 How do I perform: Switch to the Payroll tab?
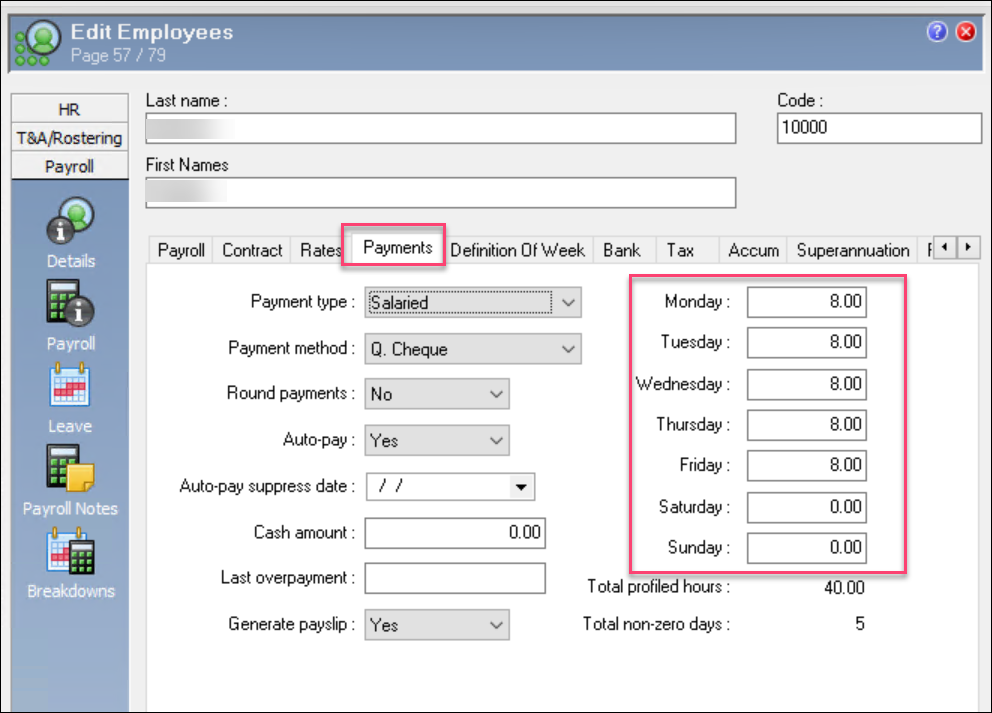point(181,251)
